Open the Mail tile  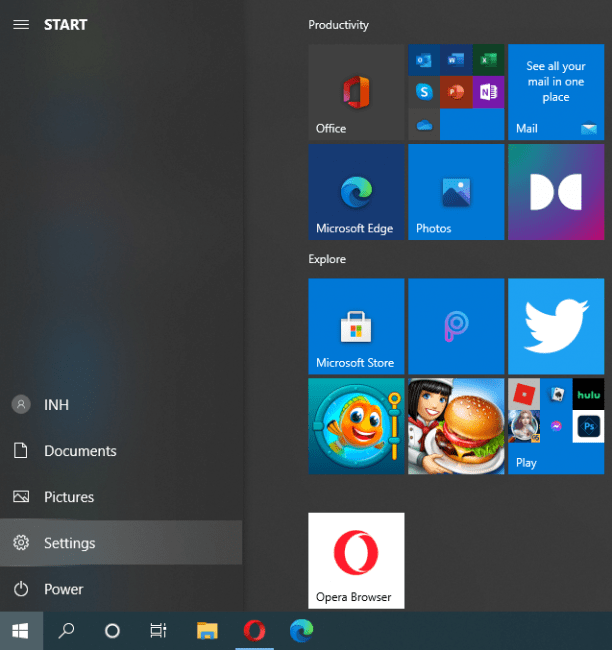coord(555,92)
